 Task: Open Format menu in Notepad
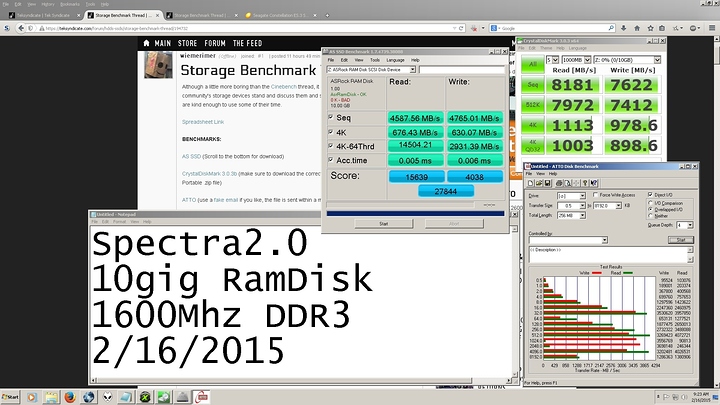point(119,222)
